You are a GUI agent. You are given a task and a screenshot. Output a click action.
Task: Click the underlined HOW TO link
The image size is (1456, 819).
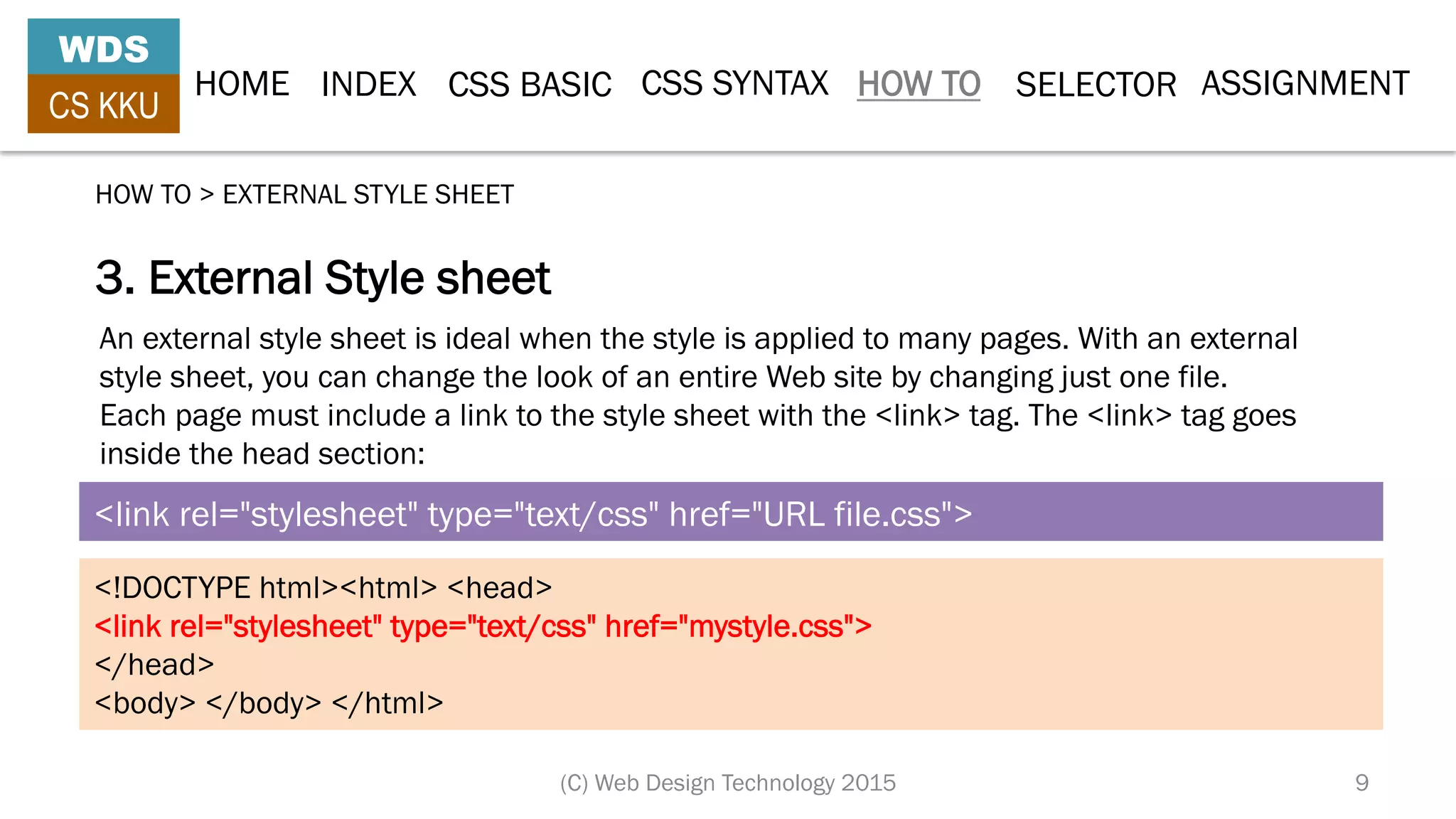pos(919,84)
